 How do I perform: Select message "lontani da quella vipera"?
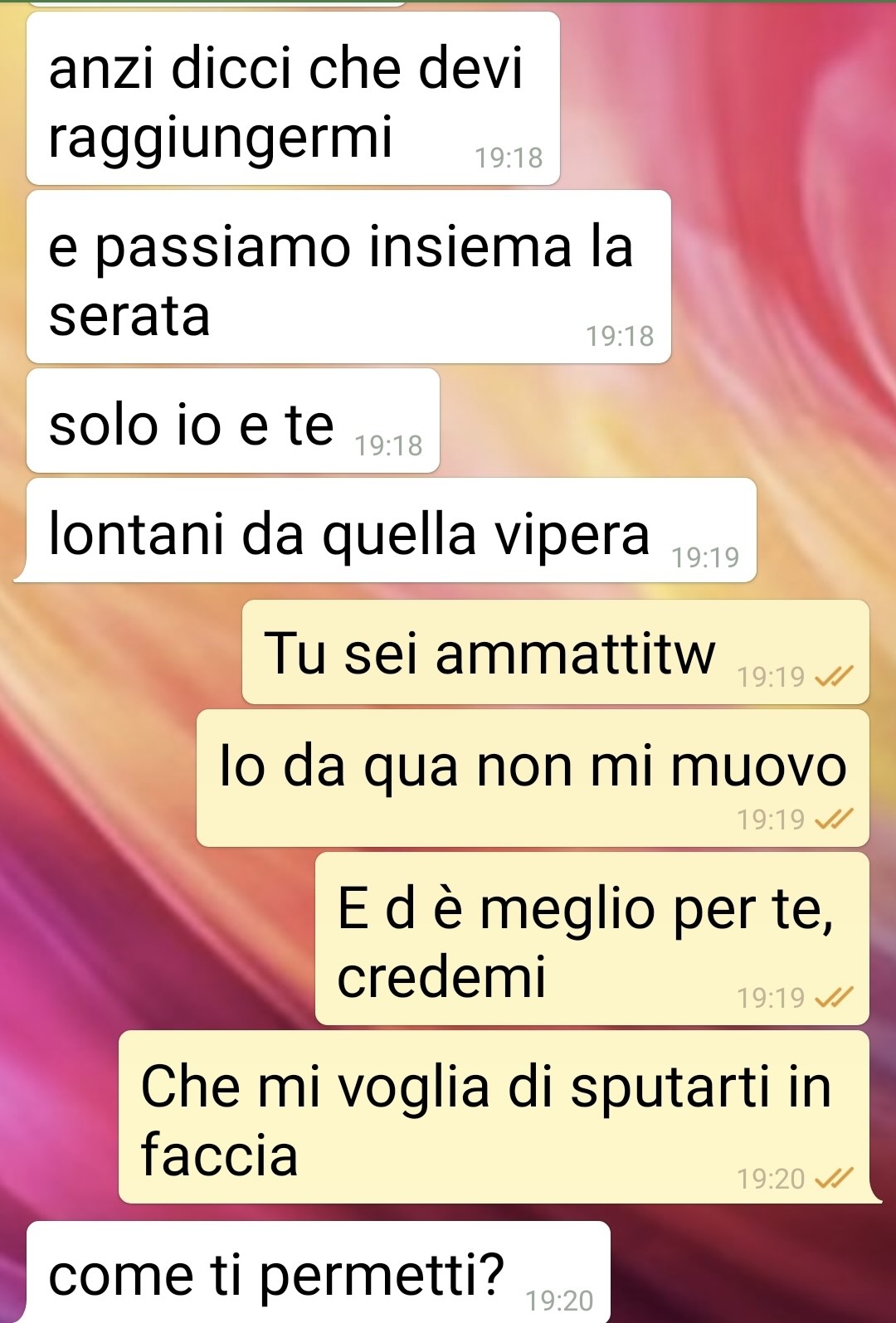click(x=392, y=530)
